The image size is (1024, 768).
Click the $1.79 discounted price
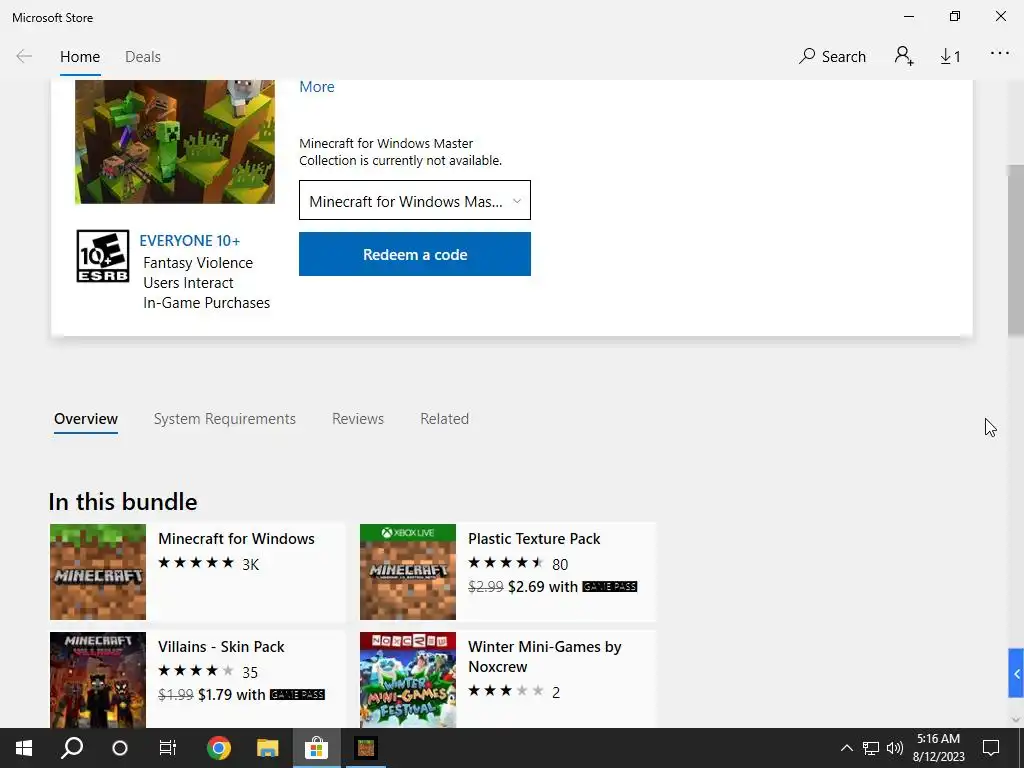click(216, 694)
